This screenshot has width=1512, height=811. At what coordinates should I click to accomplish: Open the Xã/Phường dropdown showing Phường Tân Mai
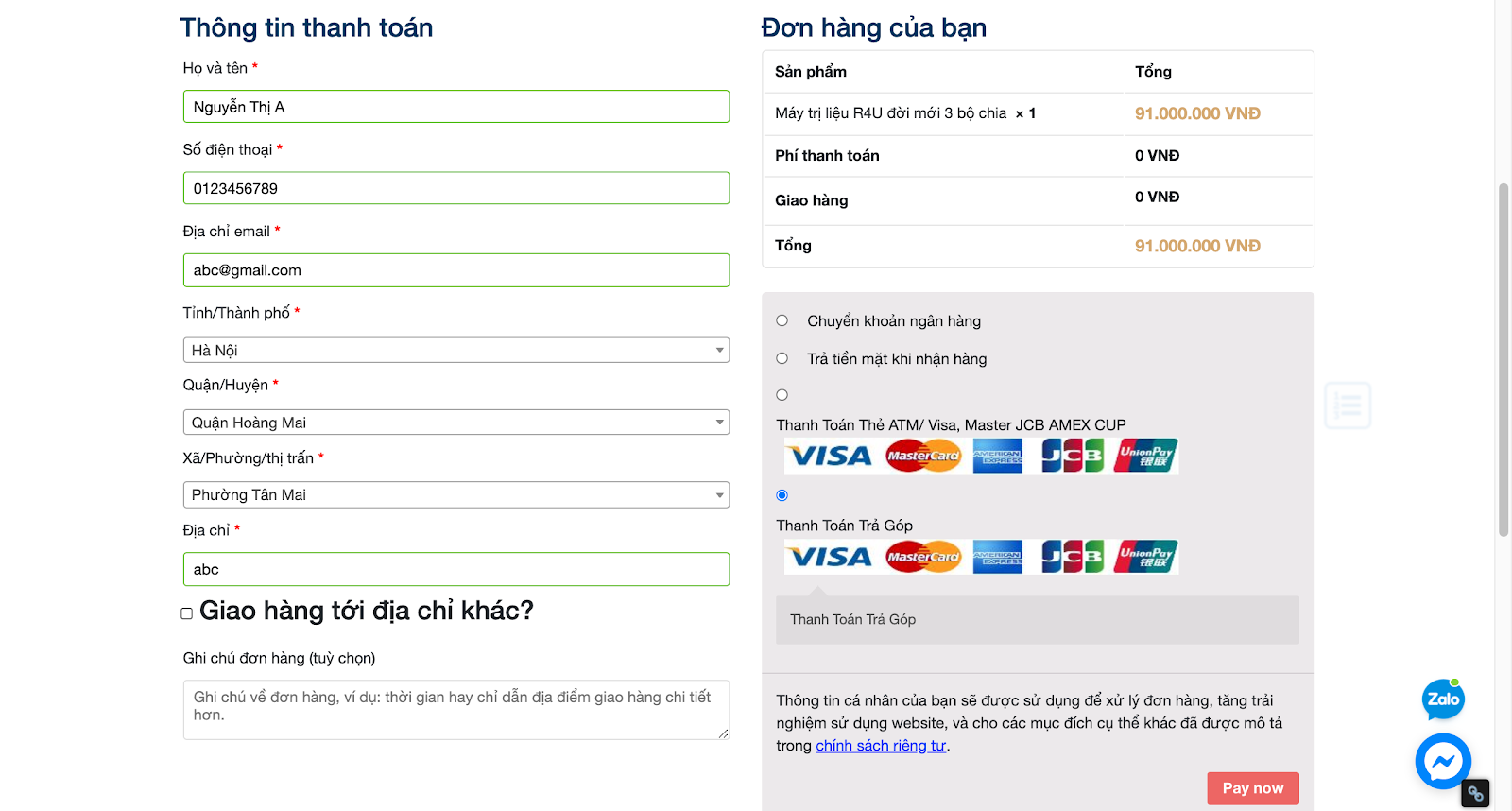tap(455, 495)
